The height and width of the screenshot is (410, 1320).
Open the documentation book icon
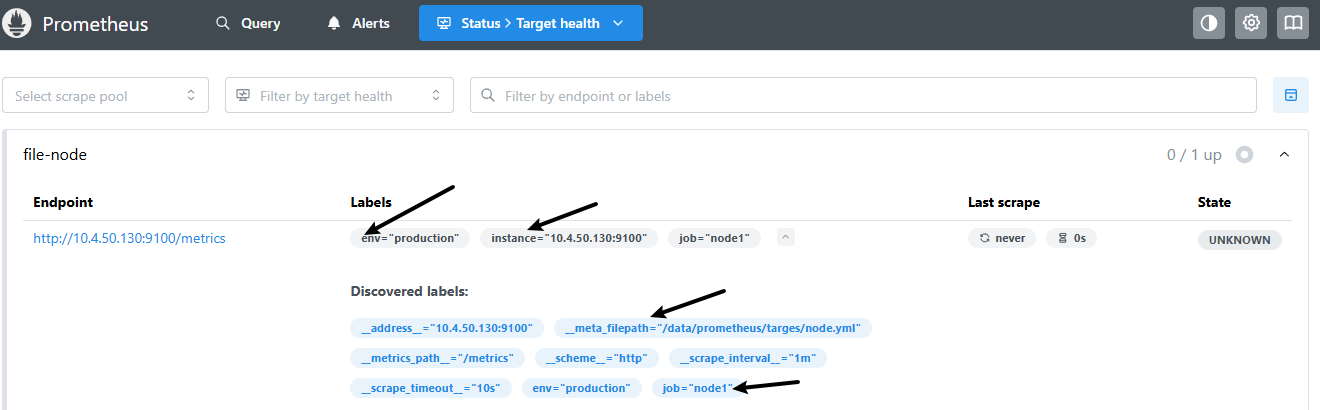point(1293,23)
